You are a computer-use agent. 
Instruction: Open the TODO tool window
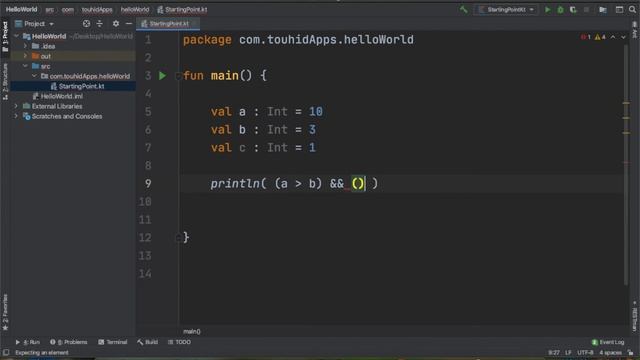pos(179,342)
